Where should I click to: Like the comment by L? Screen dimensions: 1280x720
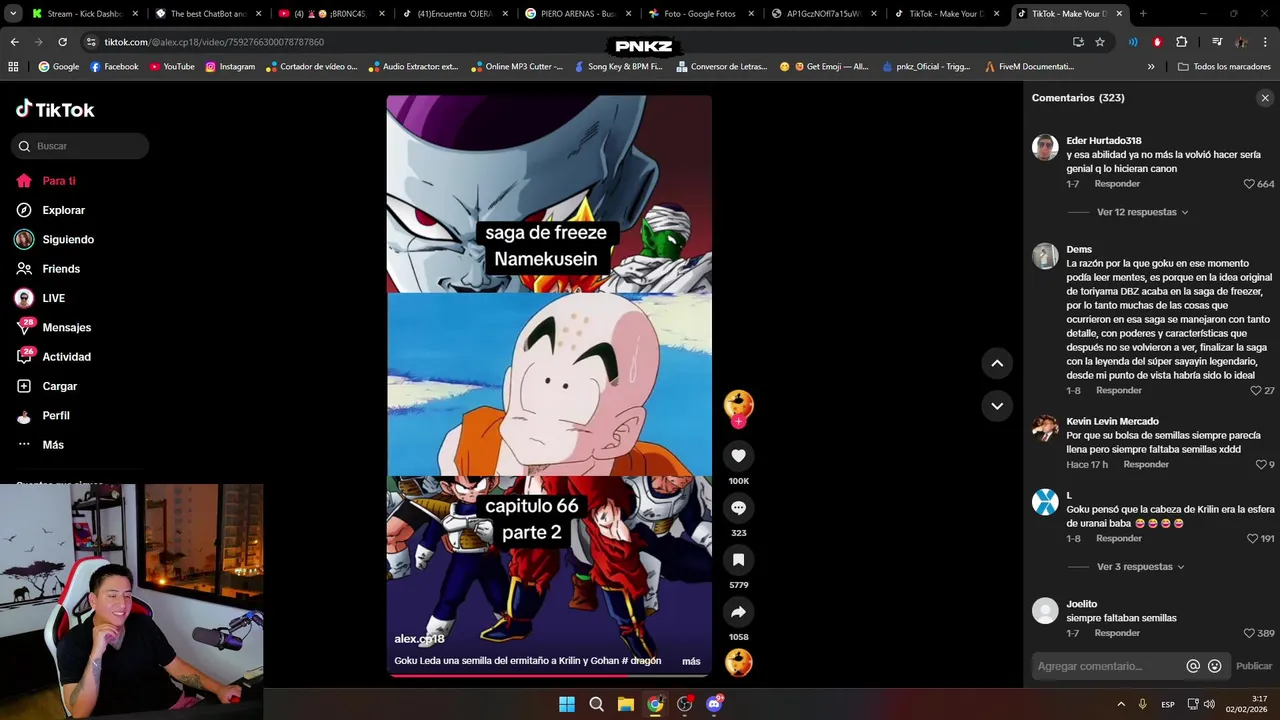click(1252, 539)
